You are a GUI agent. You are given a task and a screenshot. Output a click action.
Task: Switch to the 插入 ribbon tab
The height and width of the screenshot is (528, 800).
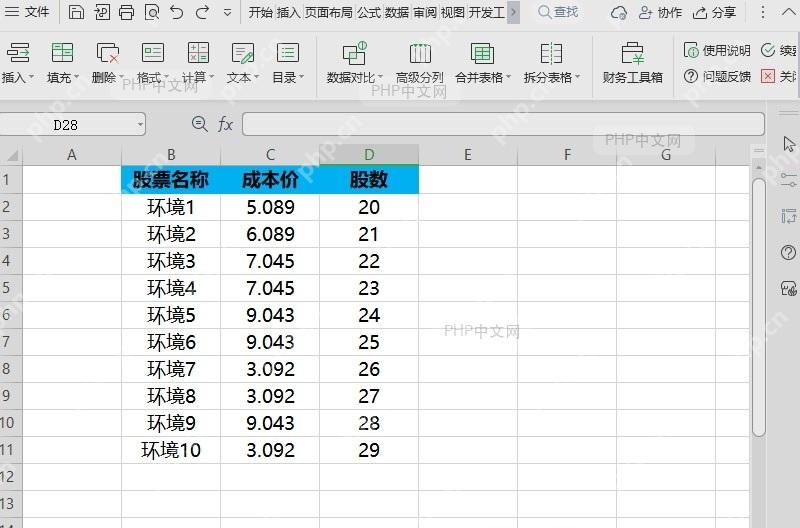pyautogui.click(x=288, y=12)
